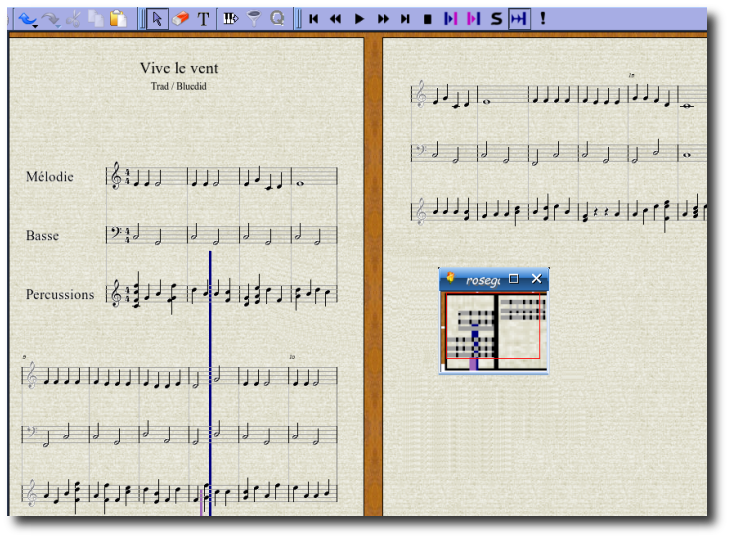
Task: Click the Rewind button
Action: [335, 19]
